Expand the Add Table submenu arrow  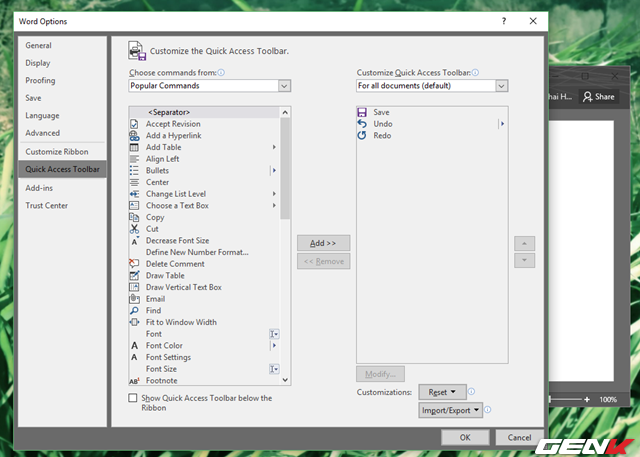point(274,147)
